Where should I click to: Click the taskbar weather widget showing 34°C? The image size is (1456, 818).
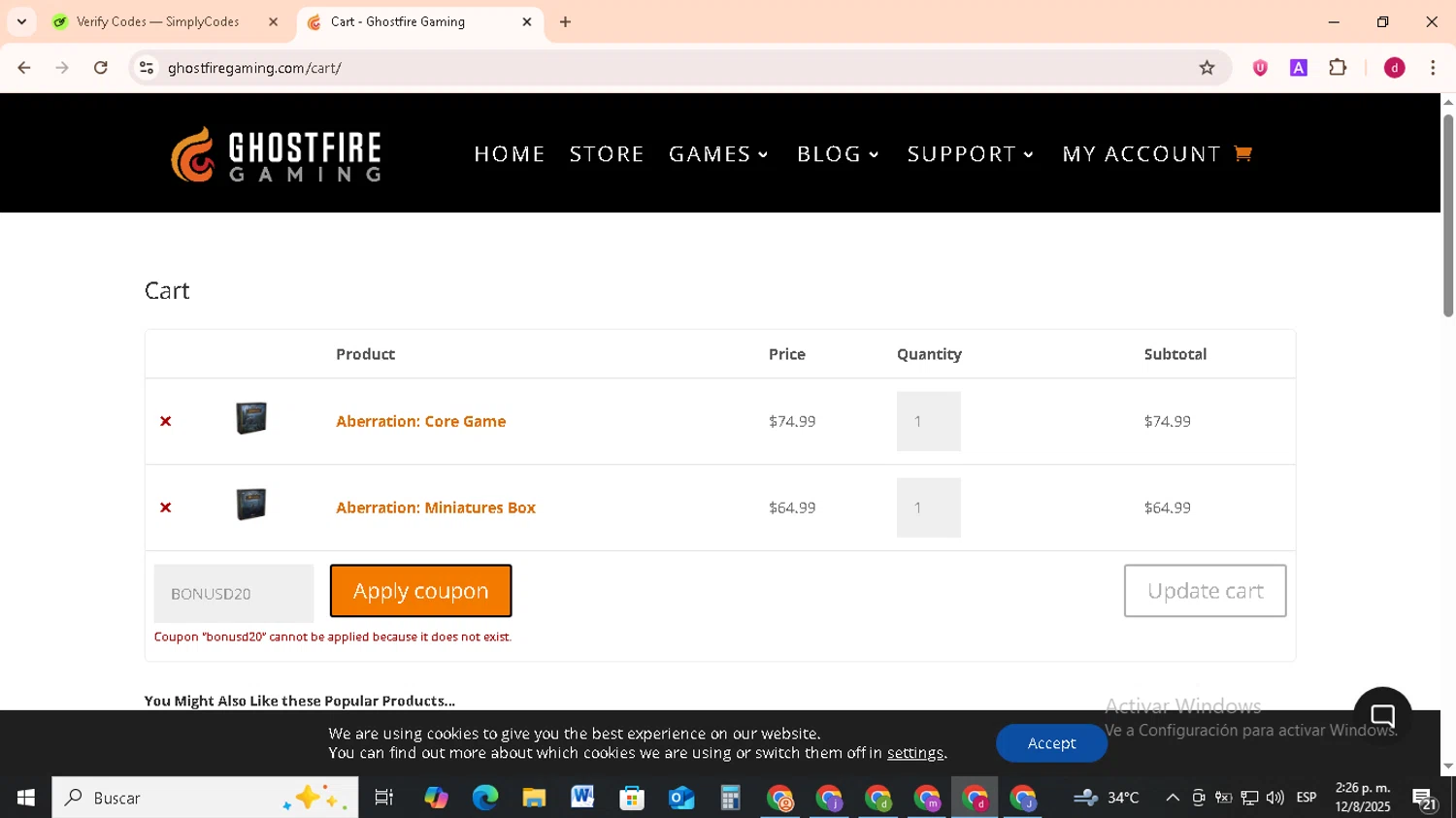tap(1107, 798)
